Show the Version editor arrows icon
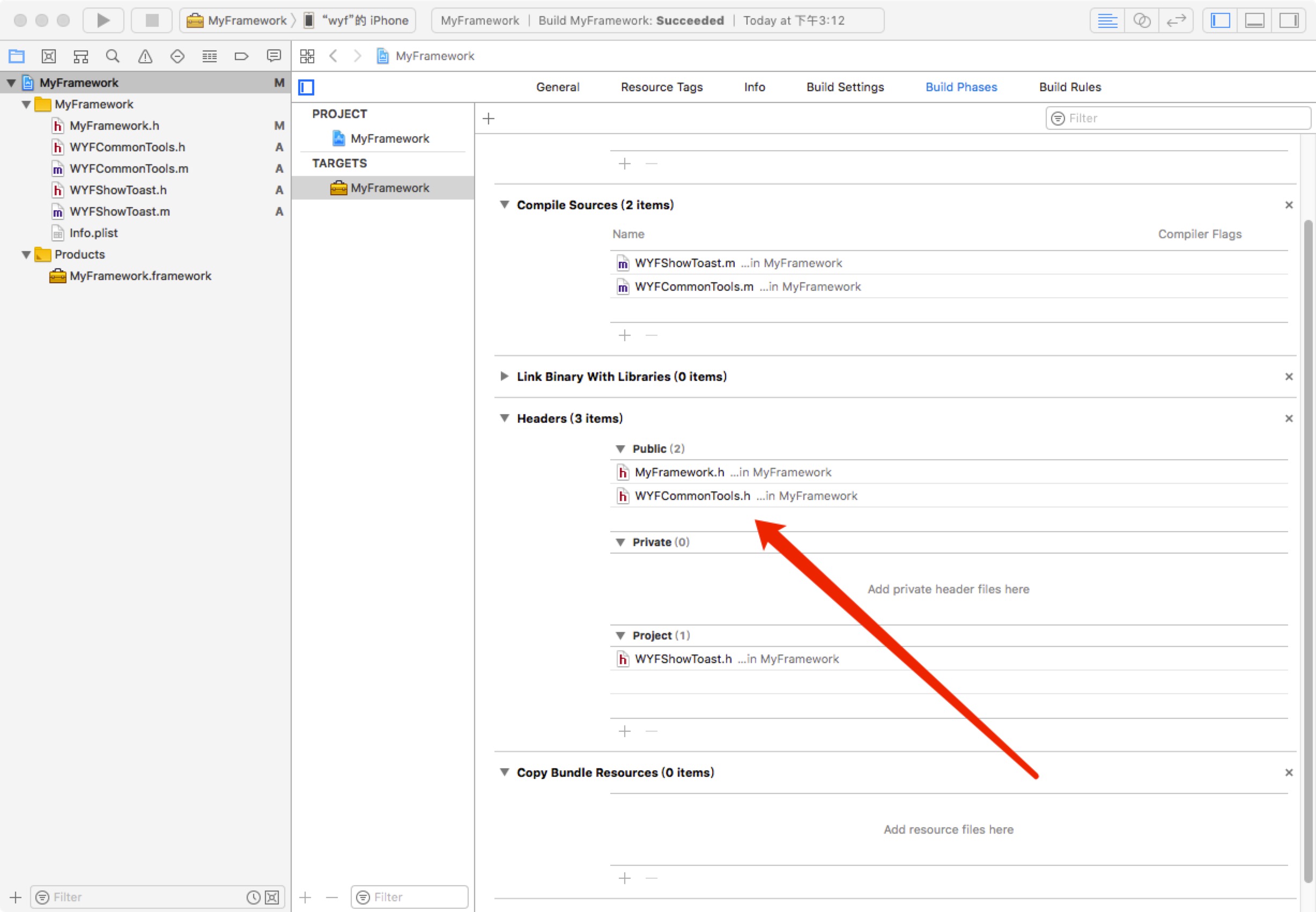The width and height of the screenshot is (1316, 912). point(1175,20)
